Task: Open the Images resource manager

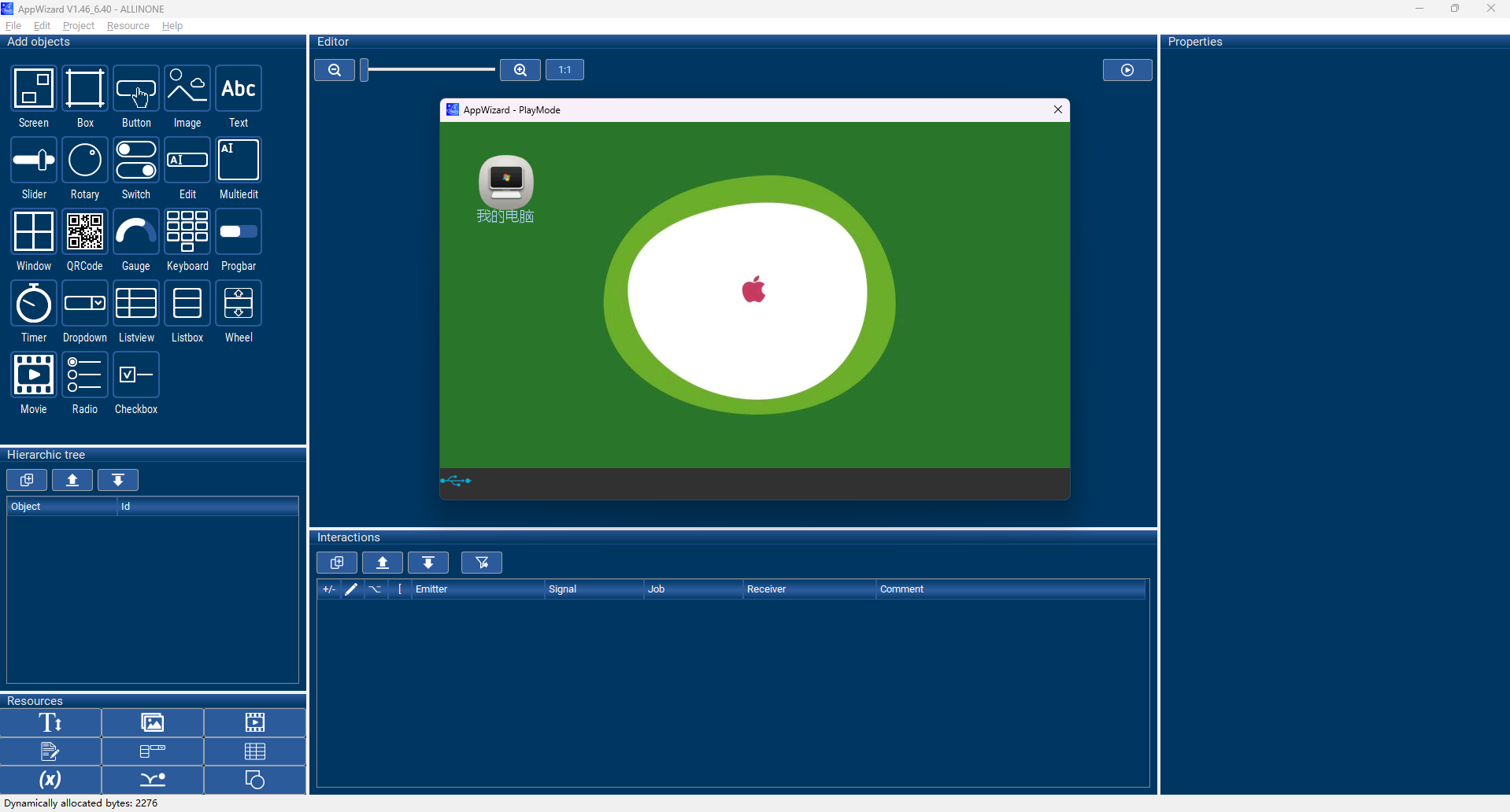Action: pyautogui.click(x=153, y=722)
